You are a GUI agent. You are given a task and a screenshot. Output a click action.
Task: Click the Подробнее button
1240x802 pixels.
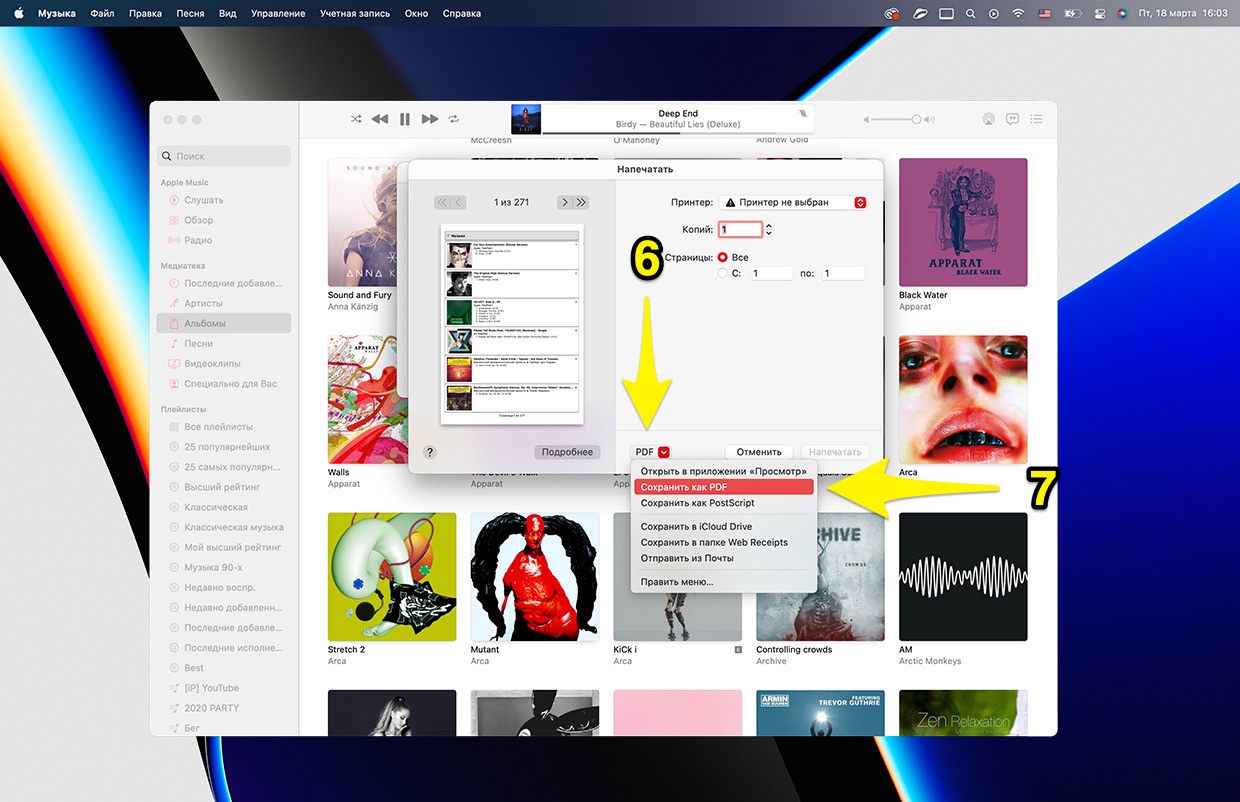pos(567,452)
